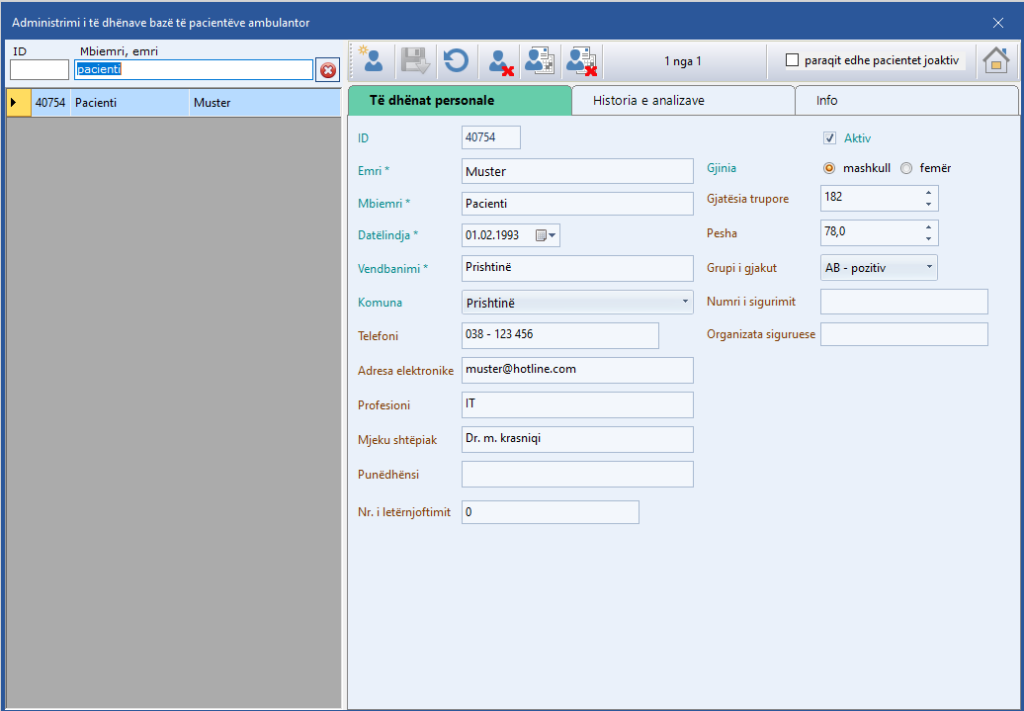Expand the Grupi i gjakut dropdown
Viewport: 1024px width, 711px height.
coord(929,268)
